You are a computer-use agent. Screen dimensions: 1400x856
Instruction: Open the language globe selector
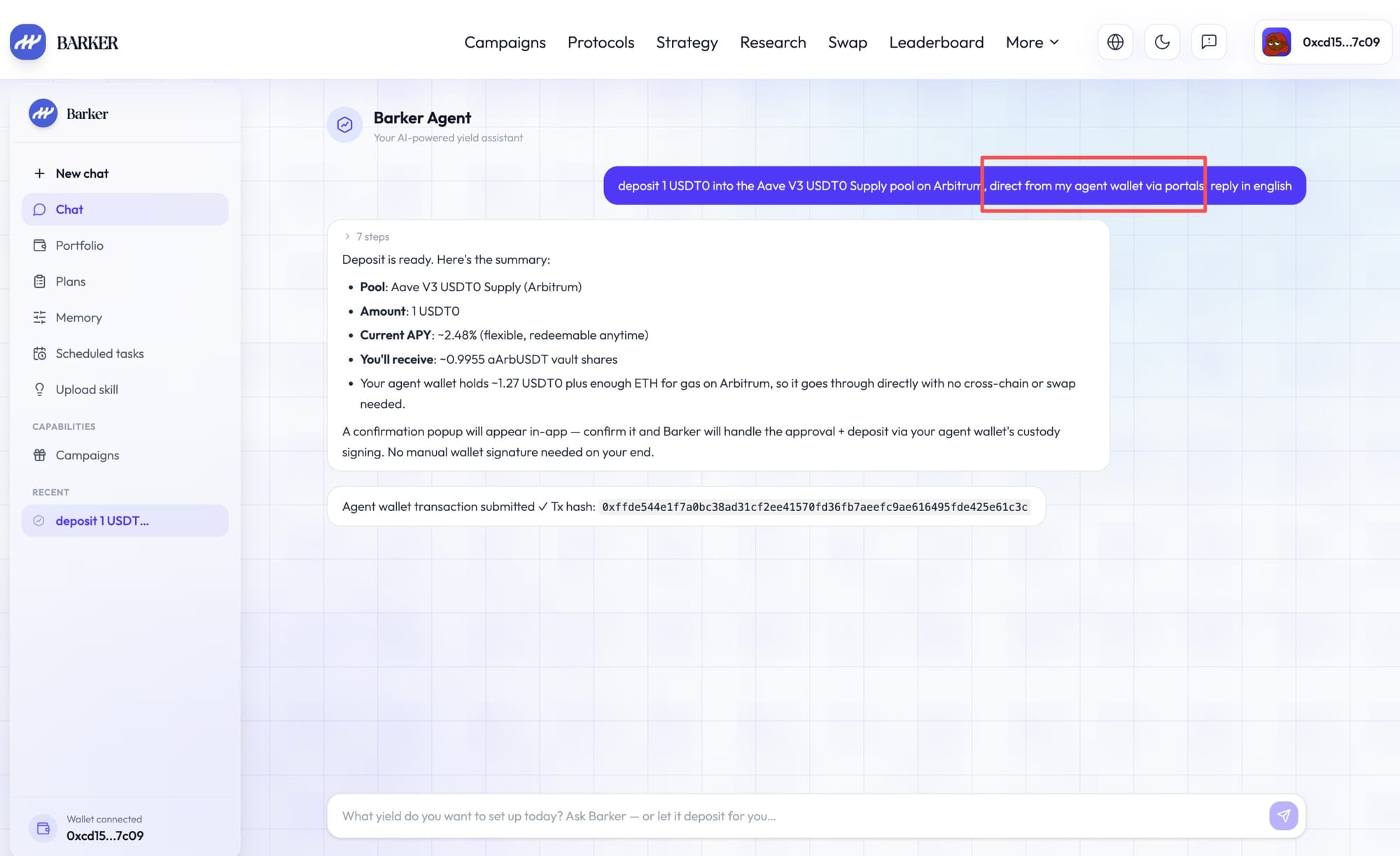pos(1115,42)
